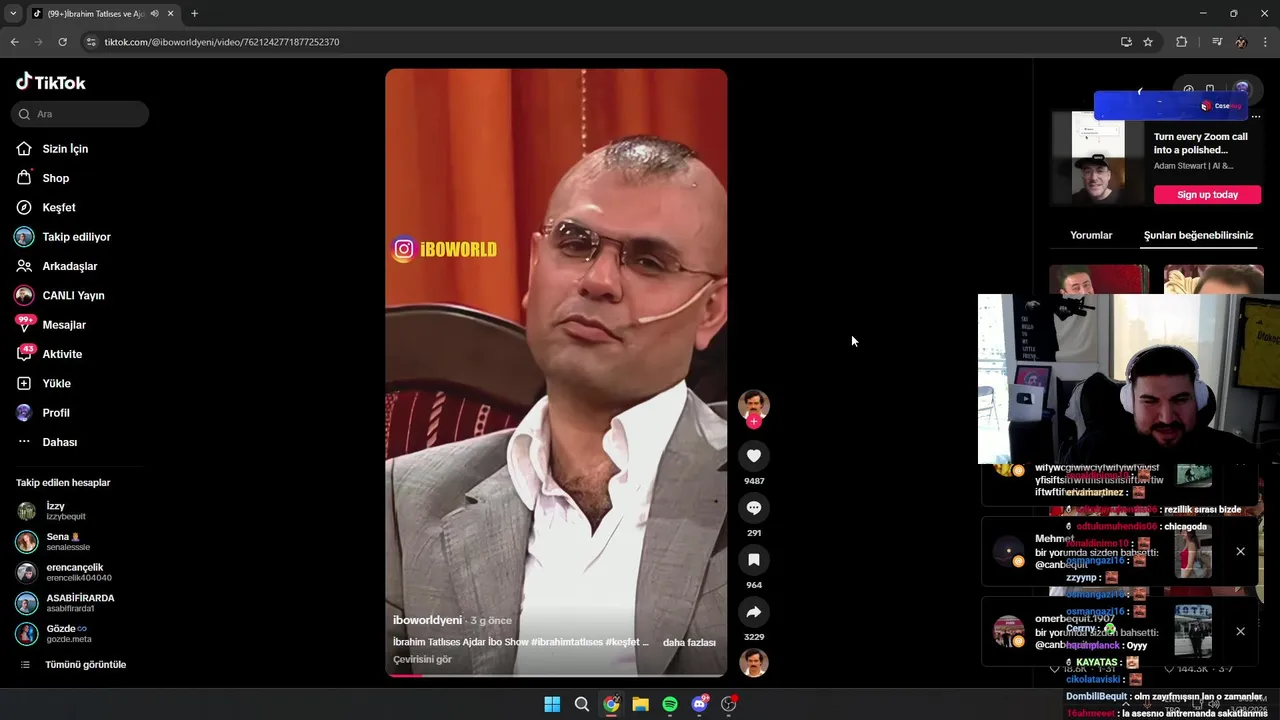Close the İbrahim Tatlıses tab
This screenshot has width=1280, height=720.
click(169, 14)
